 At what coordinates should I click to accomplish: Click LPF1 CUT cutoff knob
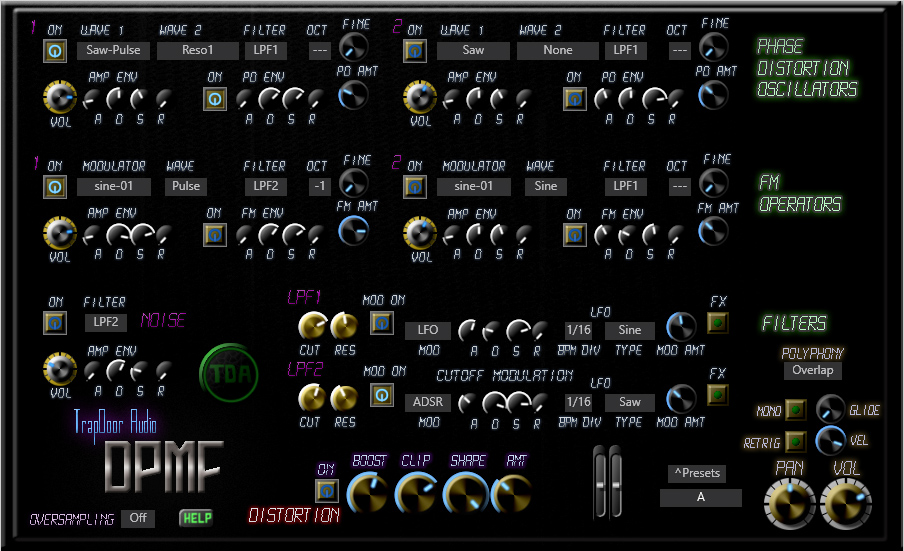tap(312, 326)
